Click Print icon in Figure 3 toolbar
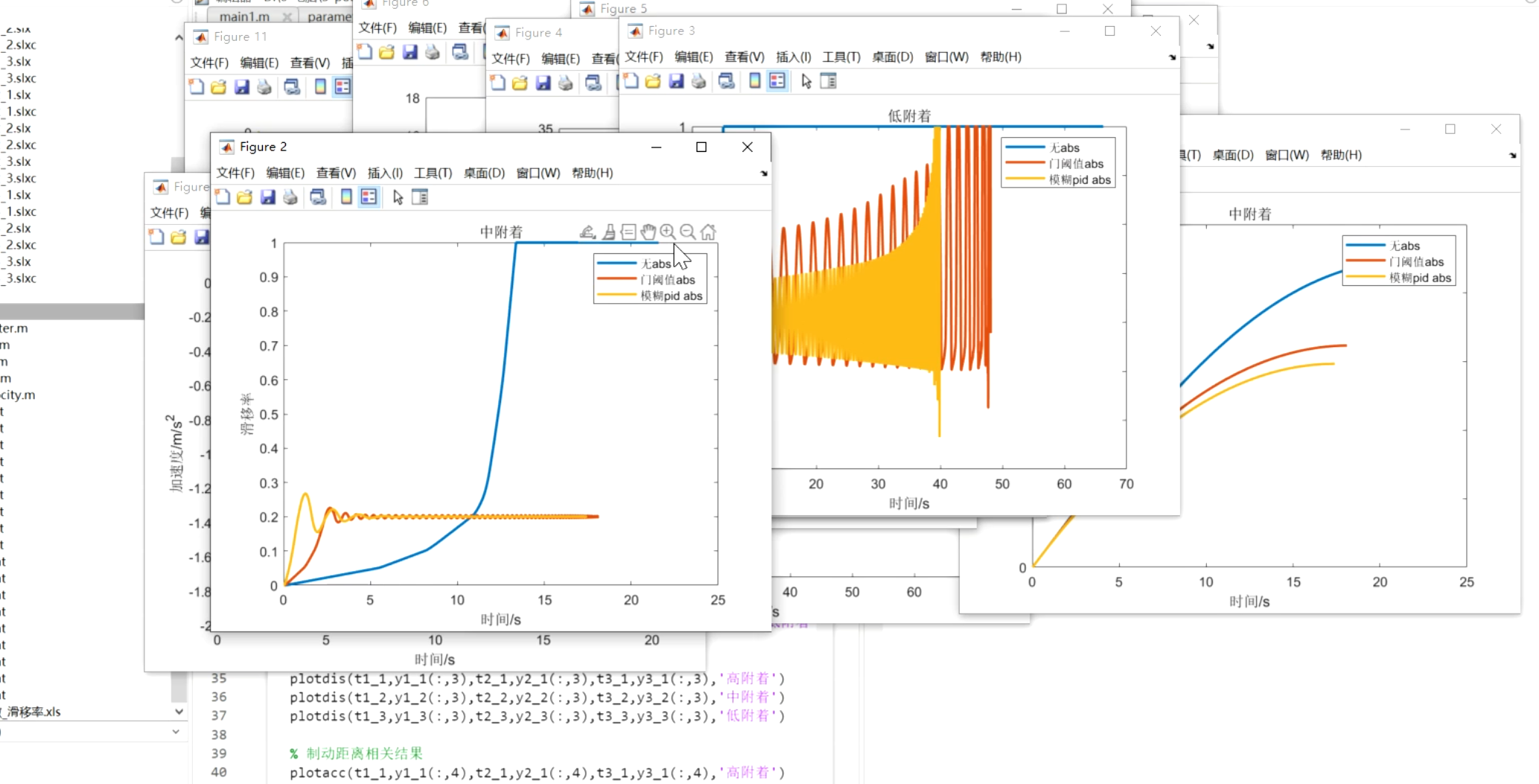This screenshot has width=1539, height=784. [x=698, y=81]
